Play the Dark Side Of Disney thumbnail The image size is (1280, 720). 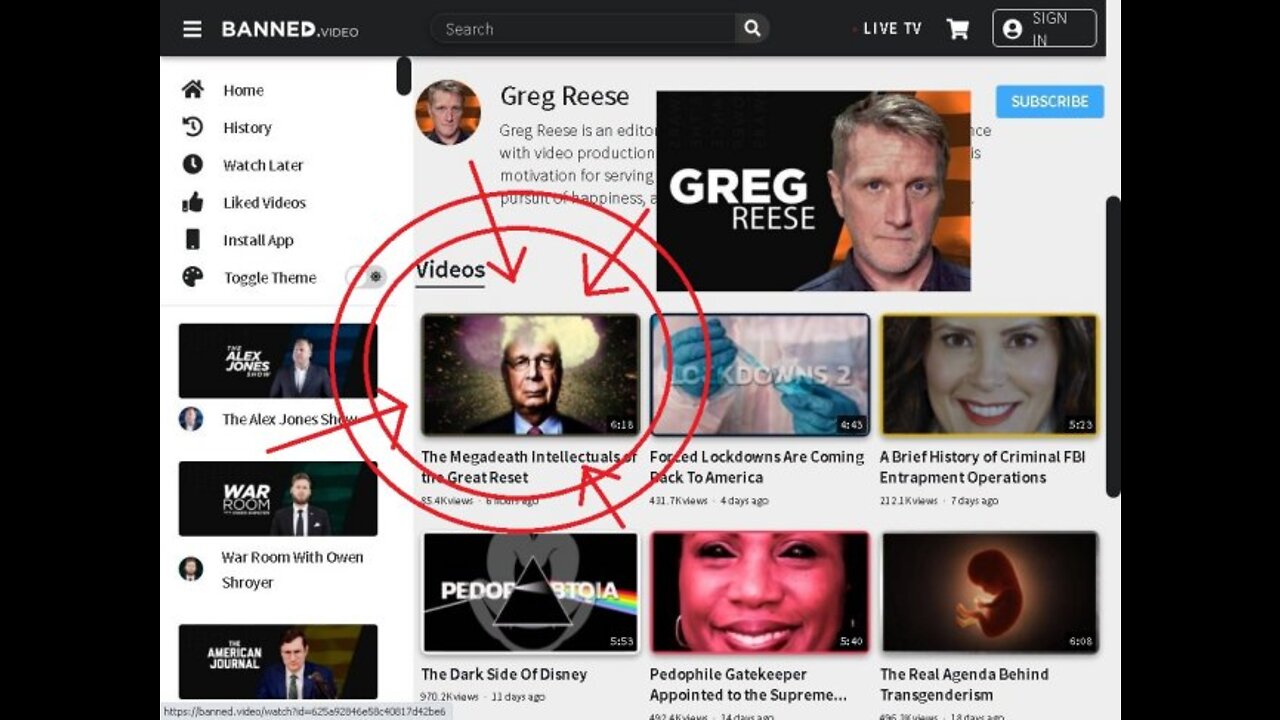[x=530, y=592]
